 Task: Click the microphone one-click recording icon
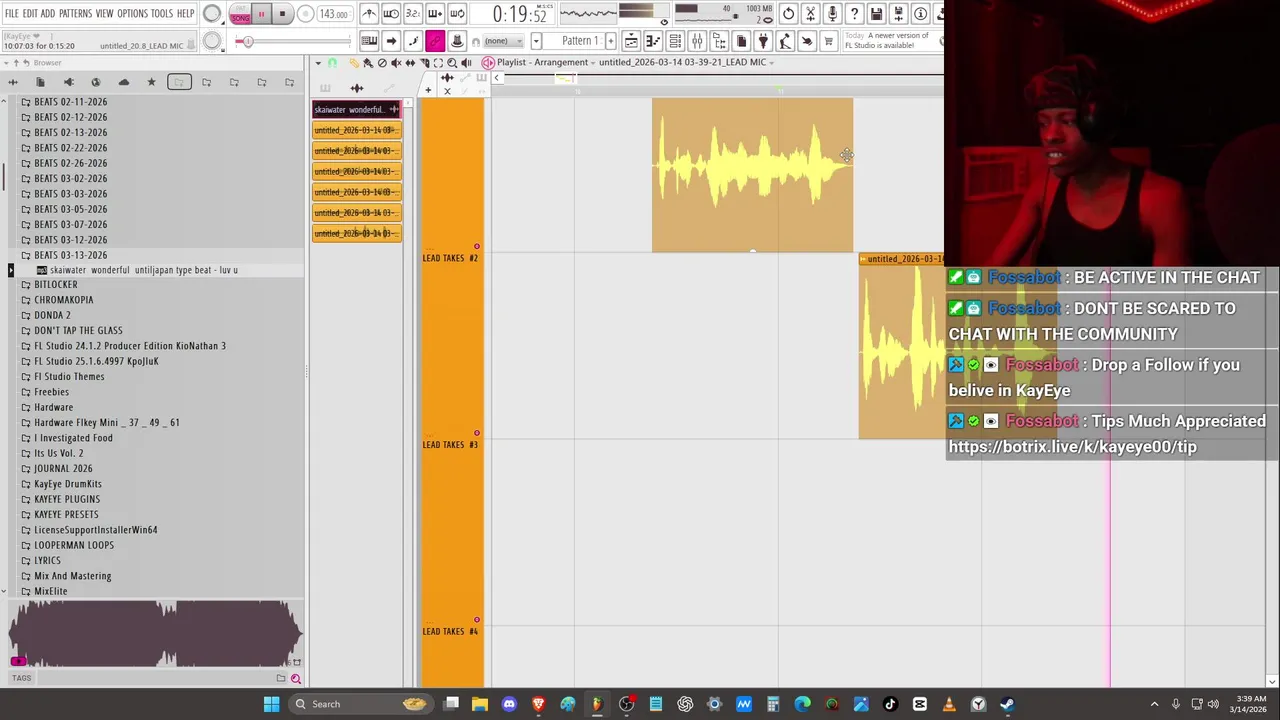coord(832,14)
